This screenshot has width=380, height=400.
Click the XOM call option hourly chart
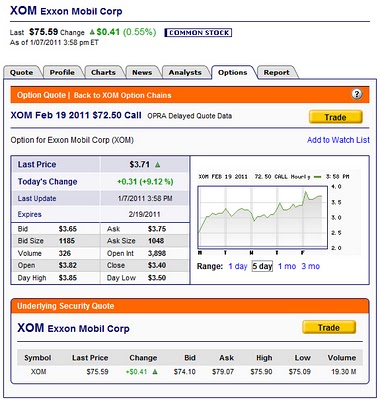pos(262,217)
